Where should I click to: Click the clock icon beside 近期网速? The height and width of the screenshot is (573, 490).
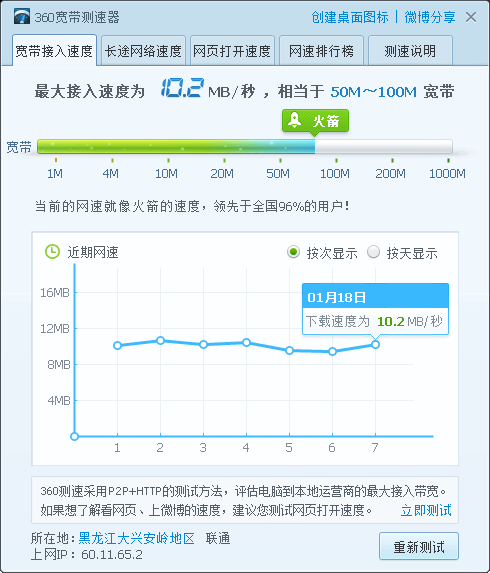[52, 252]
